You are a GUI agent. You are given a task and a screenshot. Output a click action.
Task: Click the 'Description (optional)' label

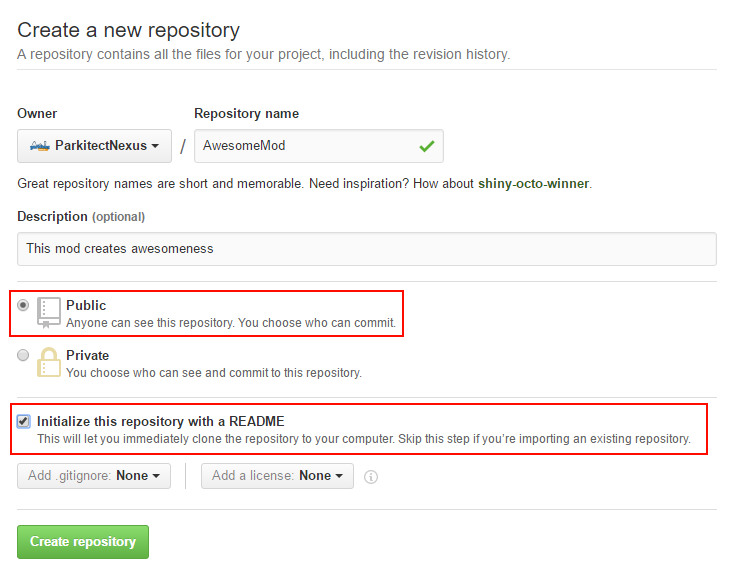(81, 216)
